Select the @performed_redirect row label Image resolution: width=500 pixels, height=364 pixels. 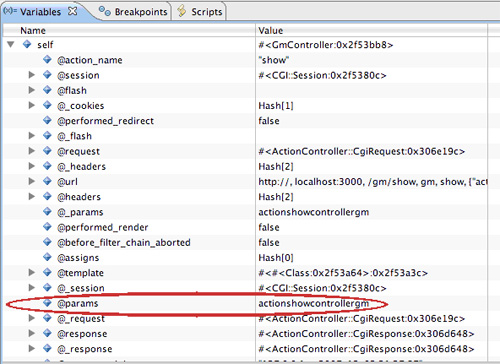105,121
